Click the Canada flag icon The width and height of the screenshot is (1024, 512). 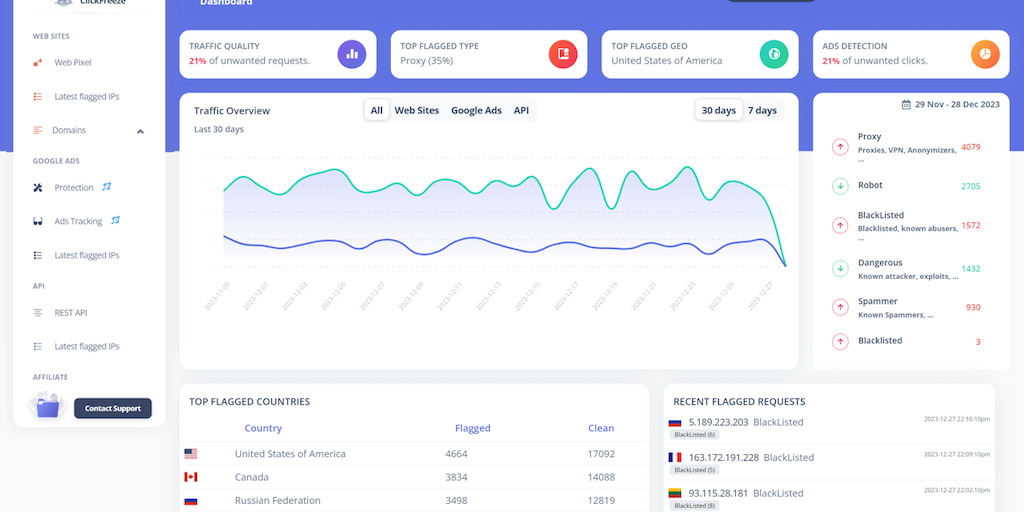point(191,477)
